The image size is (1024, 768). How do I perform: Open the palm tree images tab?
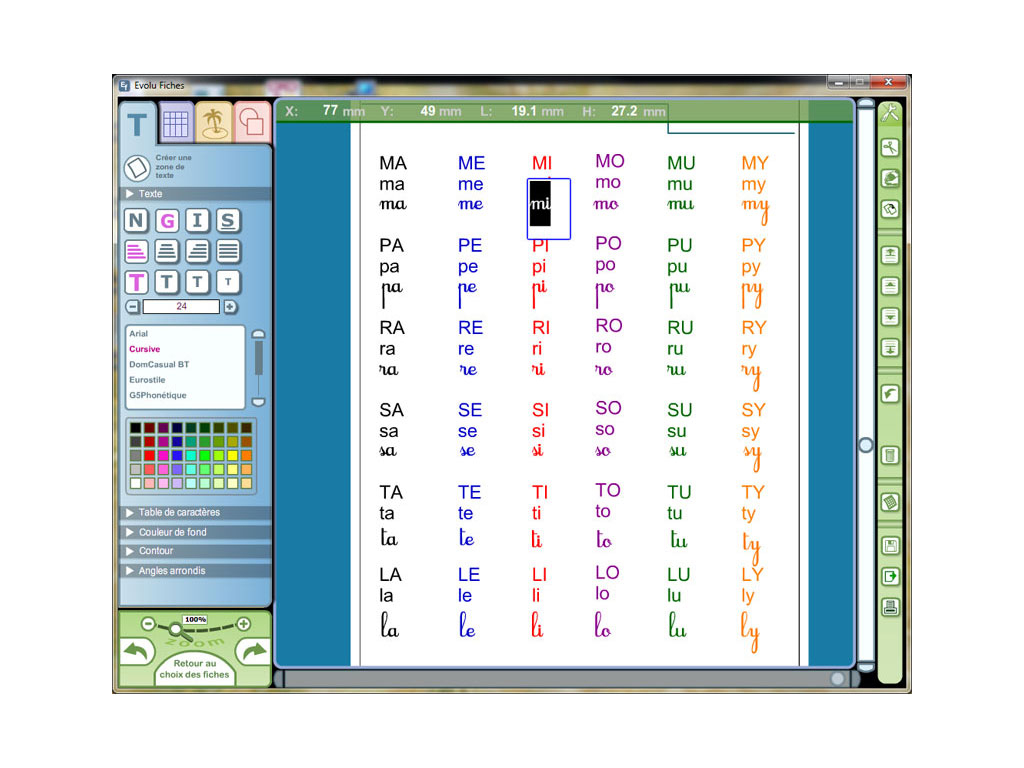[213, 123]
